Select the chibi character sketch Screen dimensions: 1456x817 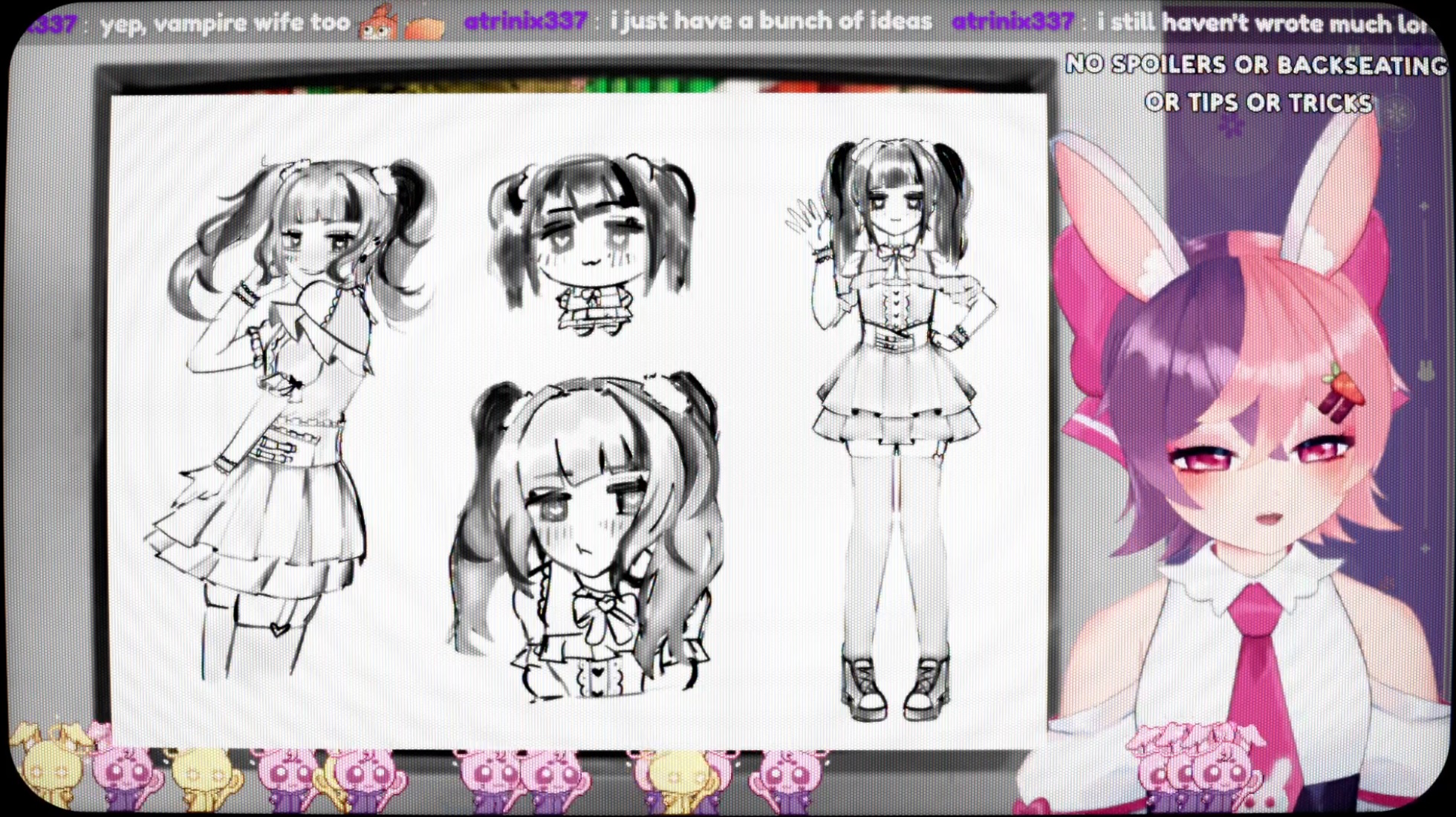(592, 245)
